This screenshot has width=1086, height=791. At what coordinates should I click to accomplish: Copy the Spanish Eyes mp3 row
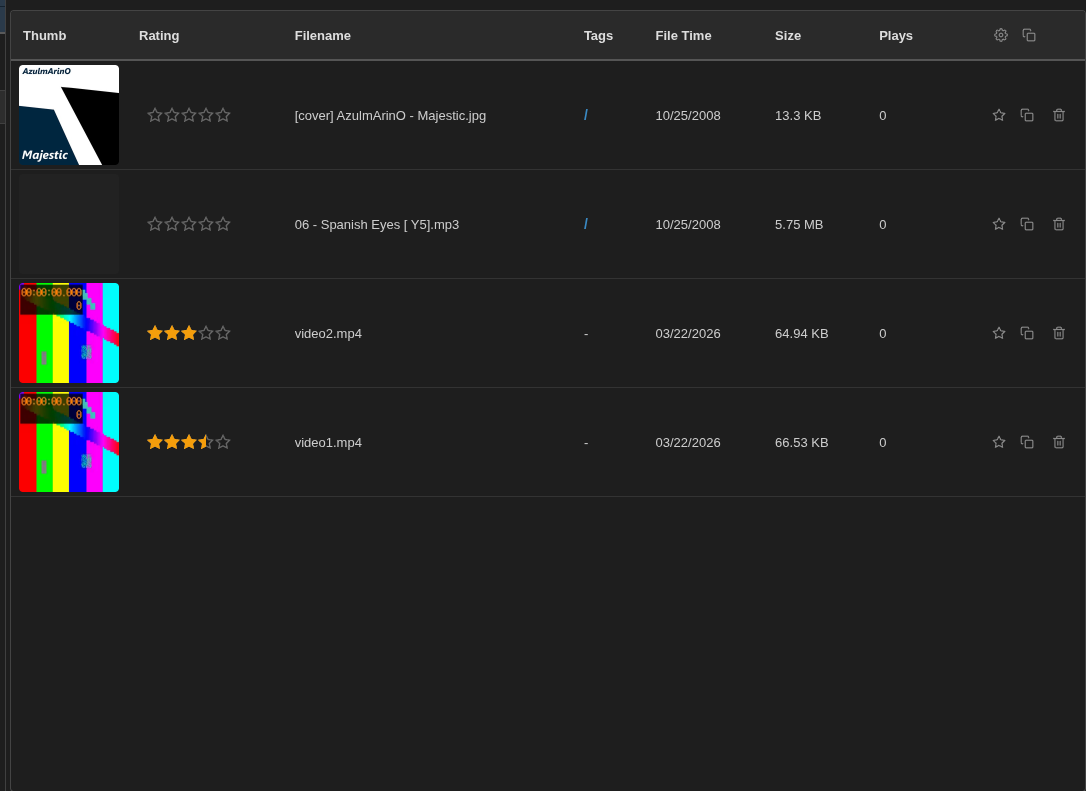1027,224
